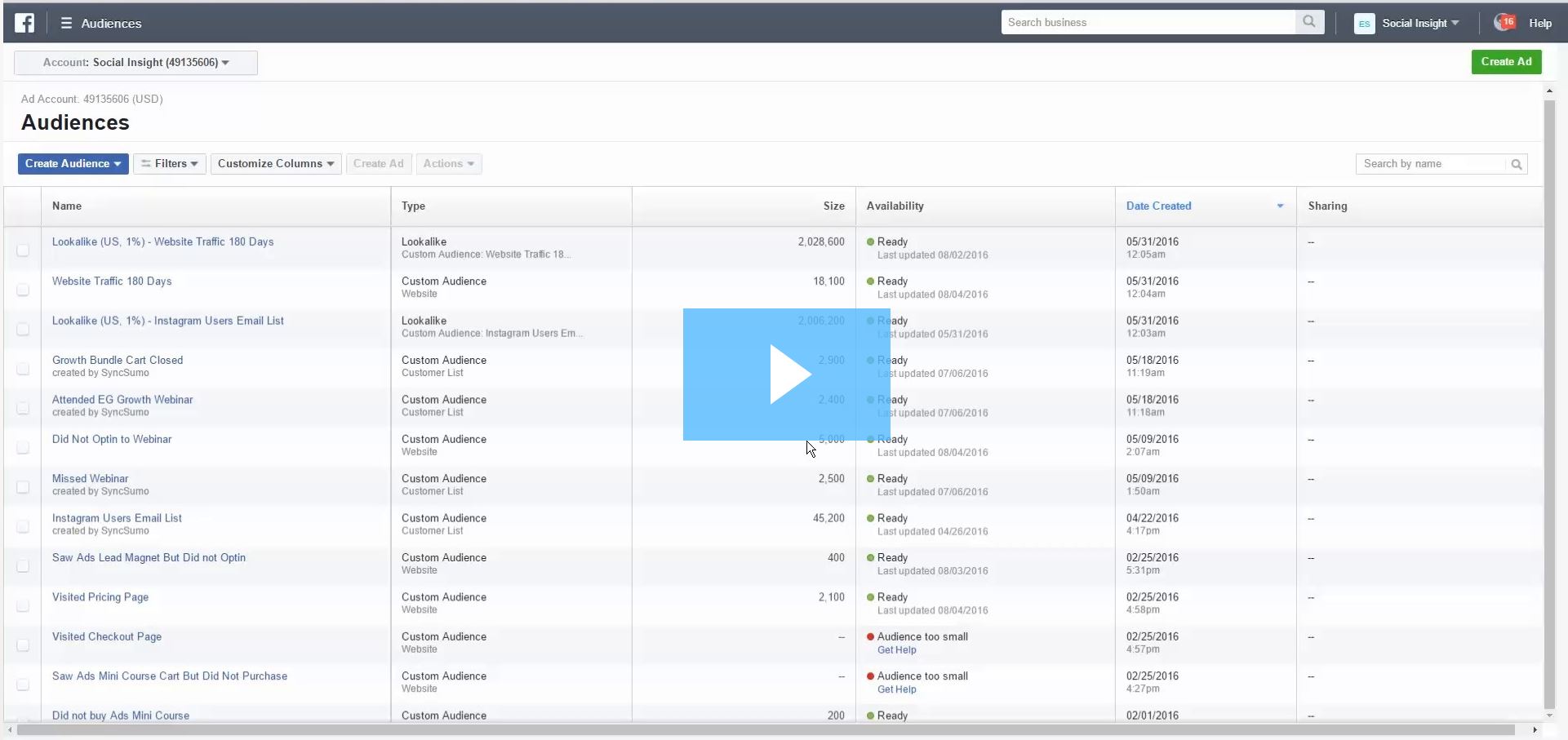Click the vertical scrollbar up arrow
1568x740 pixels.
tap(1549, 91)
